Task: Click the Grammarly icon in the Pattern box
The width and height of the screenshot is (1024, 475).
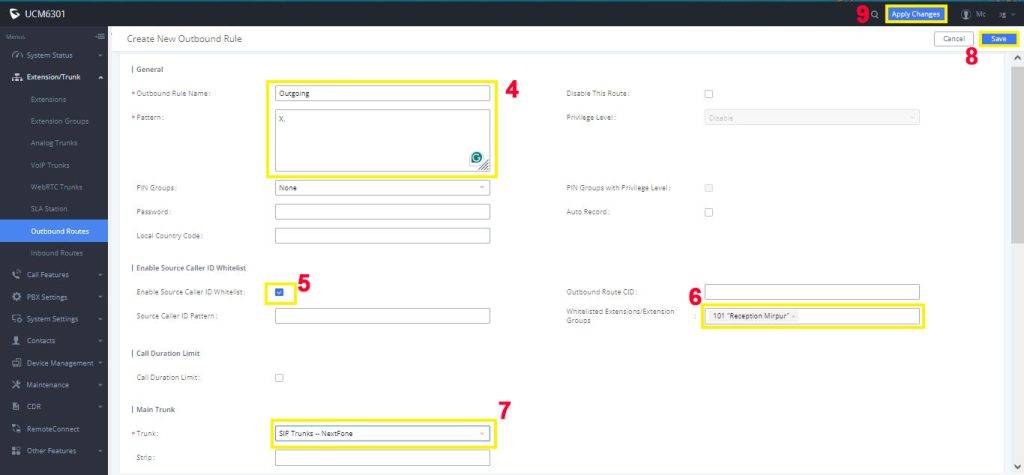Action: click(478, 158)
